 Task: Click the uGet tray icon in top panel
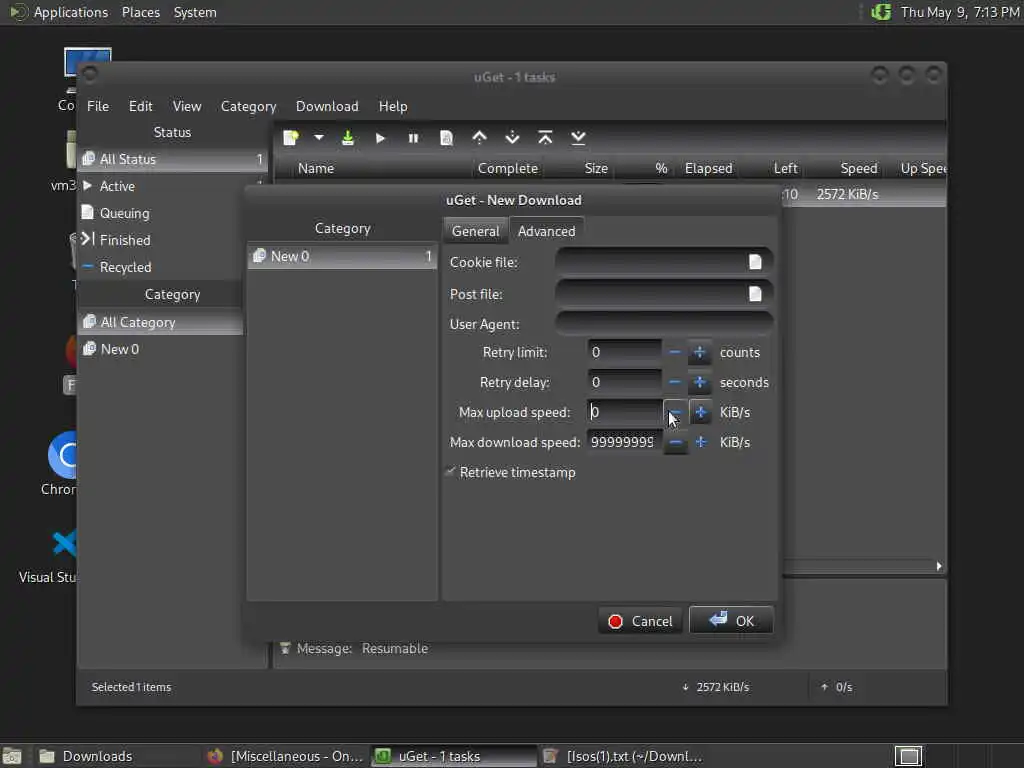(x=881, y=12)
